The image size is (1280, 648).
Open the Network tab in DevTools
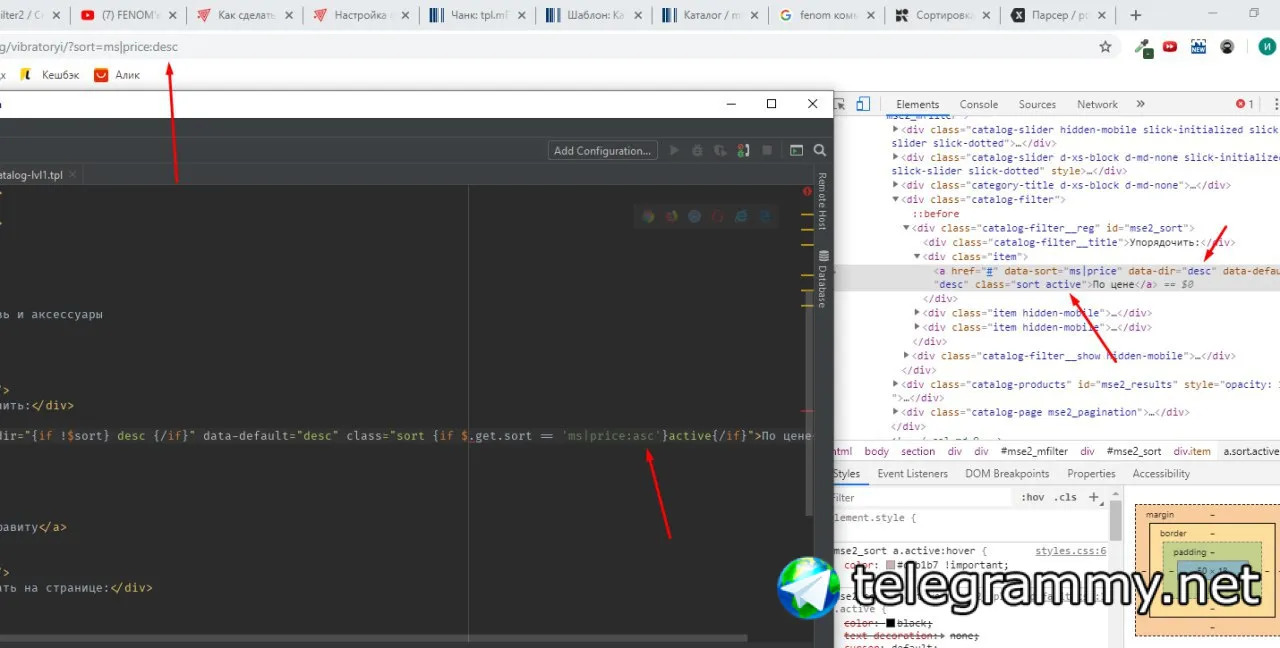pos(1097,104)
